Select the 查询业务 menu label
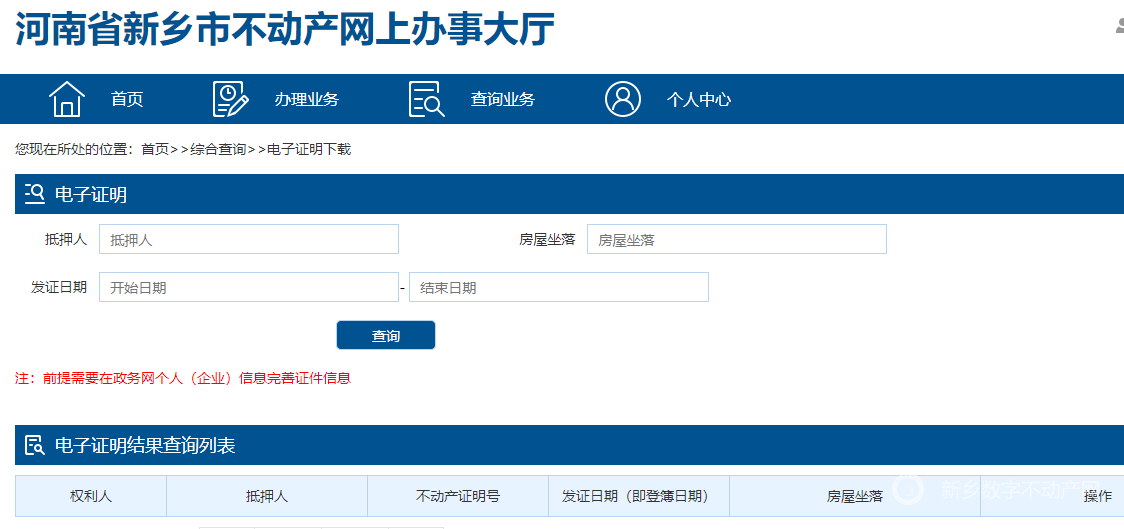The height and width of the screenshot is (529, 1124). pos(503,99)
